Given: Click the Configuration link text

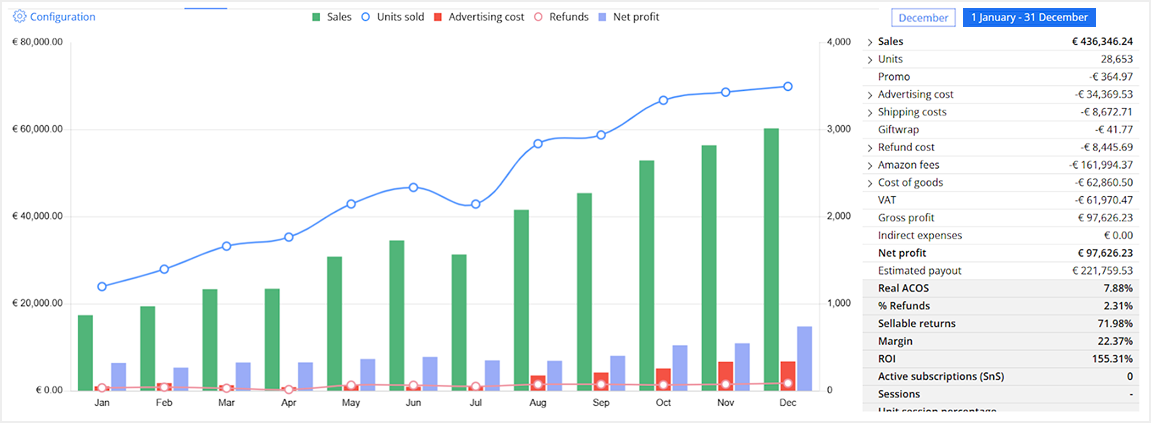Looking at the screenshot, I should (x=62, y=16).
